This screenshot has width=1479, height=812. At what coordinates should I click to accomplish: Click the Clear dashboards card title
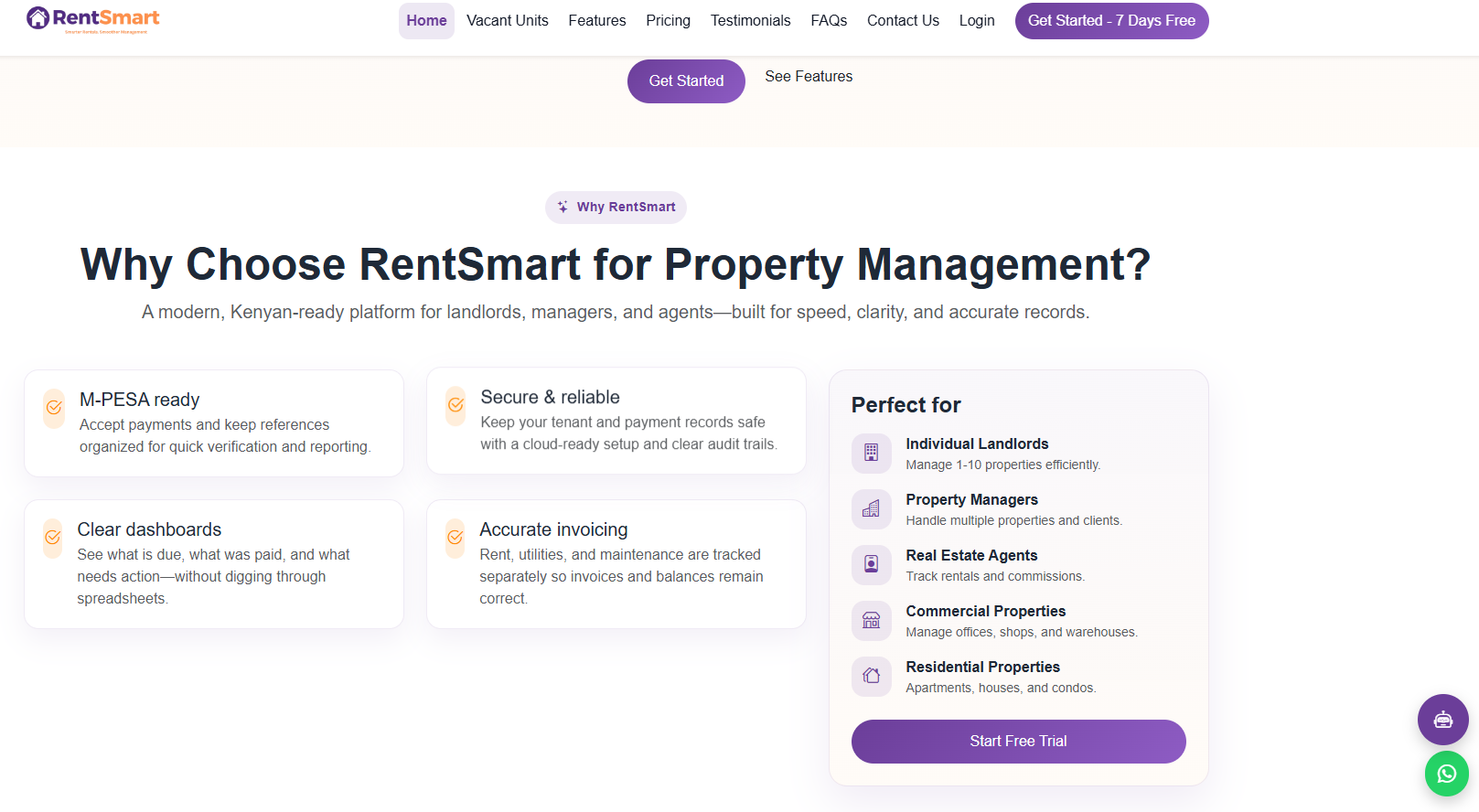point(149,529)
